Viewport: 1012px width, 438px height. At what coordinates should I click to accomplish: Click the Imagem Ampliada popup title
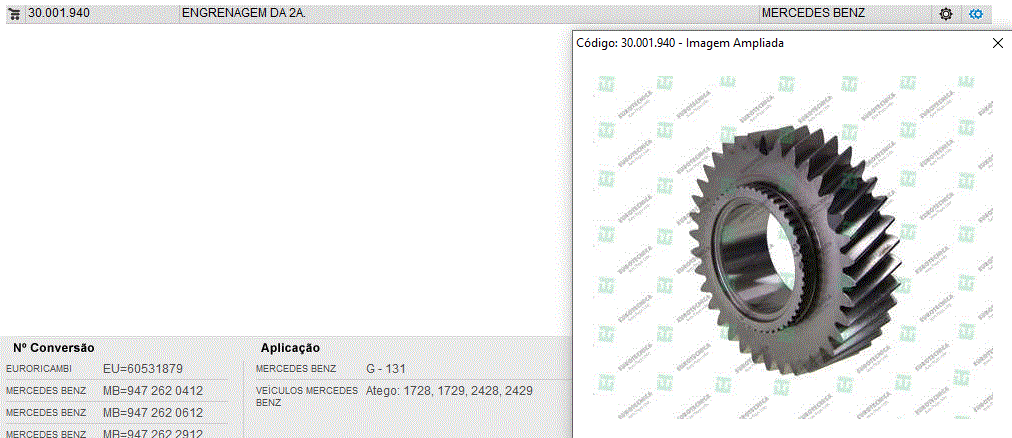[x=680, y=44]
